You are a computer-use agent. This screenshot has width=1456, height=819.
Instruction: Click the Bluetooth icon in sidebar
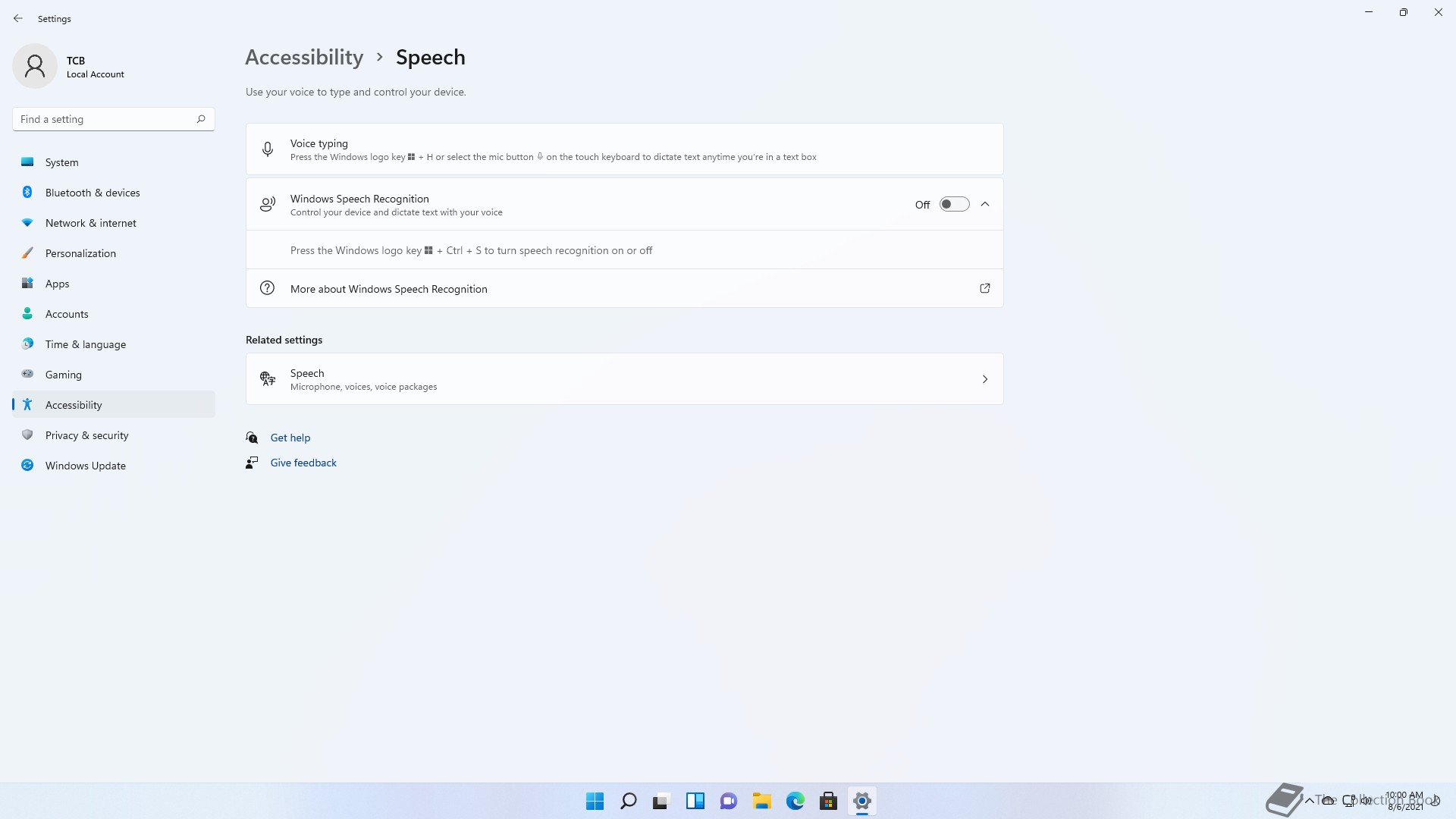click(x=27, y=192)
